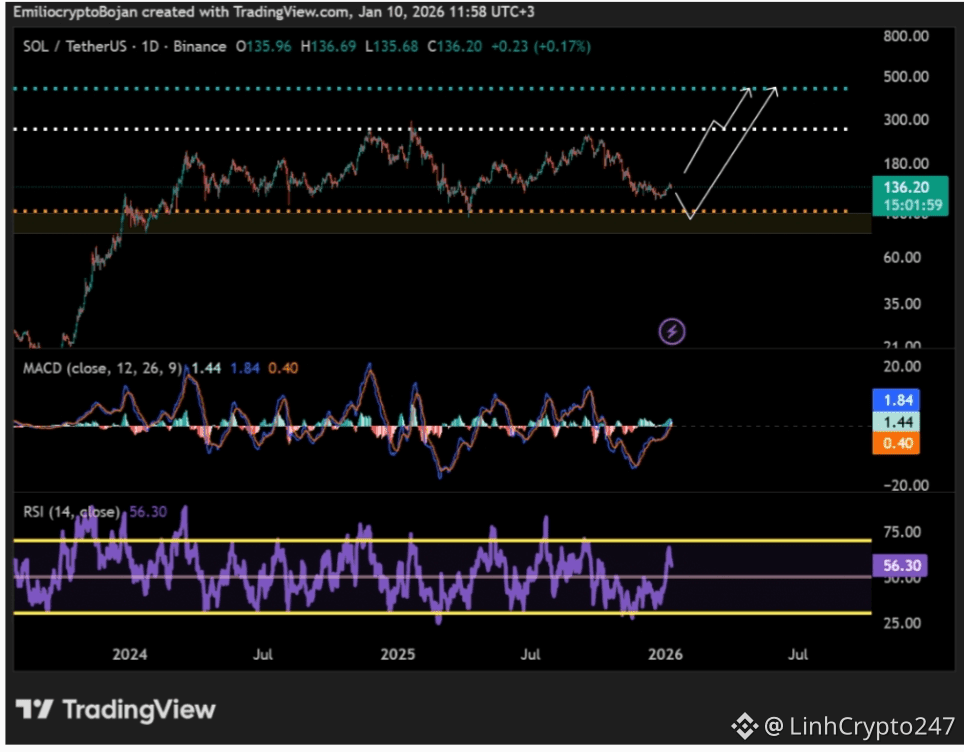Click the purple lightning bolt icon
Image resolution: width=964 pixels, height=752 pixels.
pyautogui.click(x=672, y=331)
